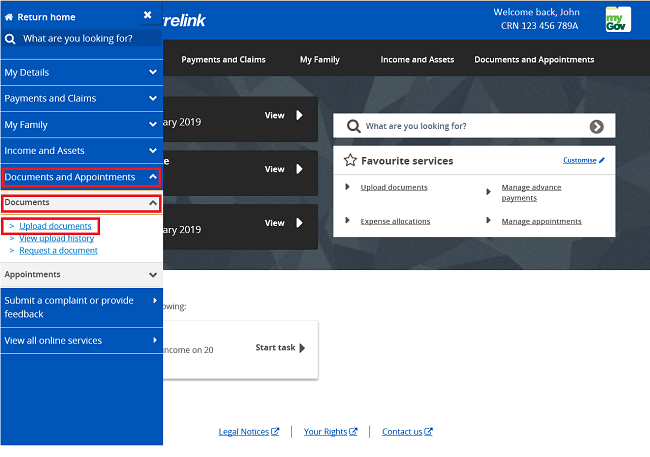
Task: Click the round search submit arrow button
Action: [597, 126]
